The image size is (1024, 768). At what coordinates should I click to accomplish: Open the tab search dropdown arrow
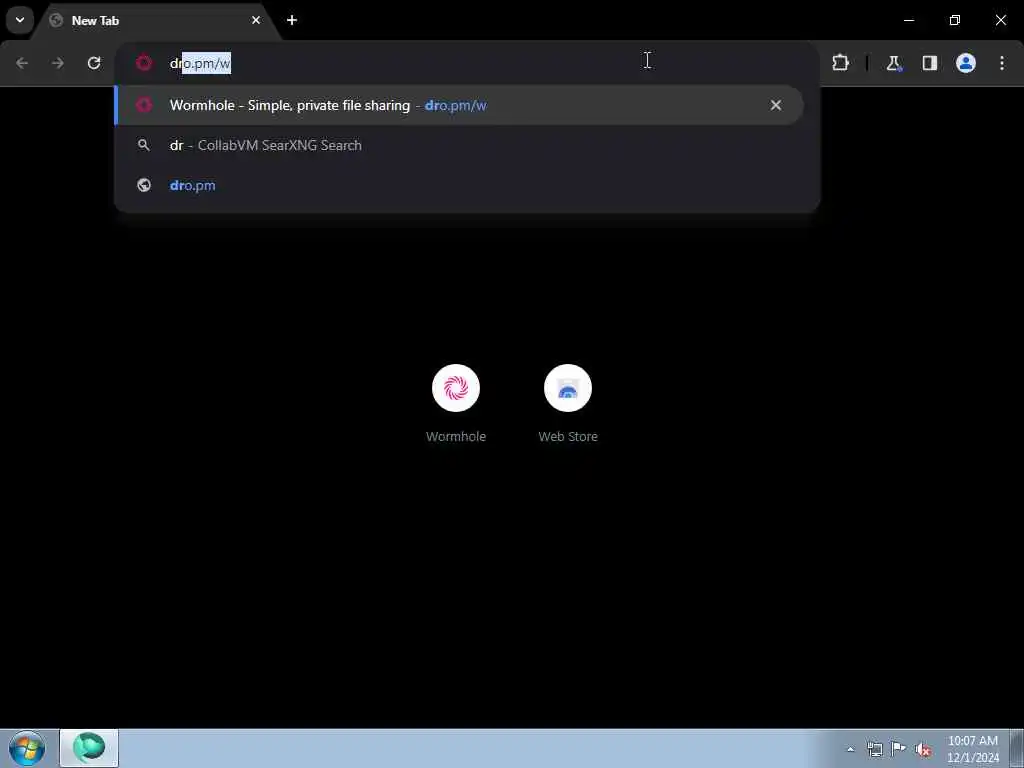click(20, 20)
